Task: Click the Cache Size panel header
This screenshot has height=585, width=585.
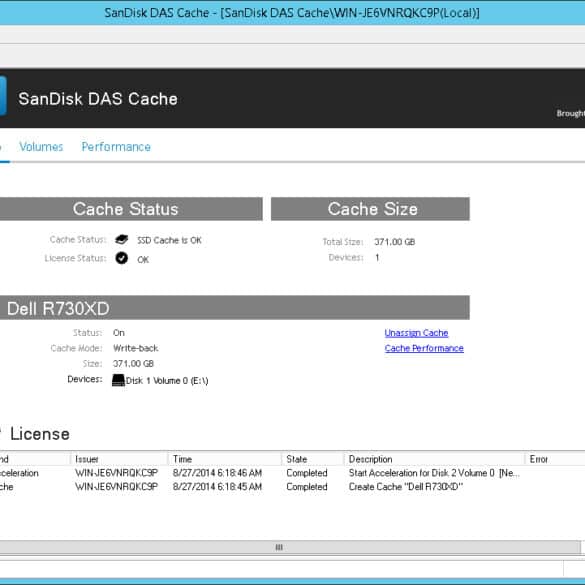Action: point(370,209)
